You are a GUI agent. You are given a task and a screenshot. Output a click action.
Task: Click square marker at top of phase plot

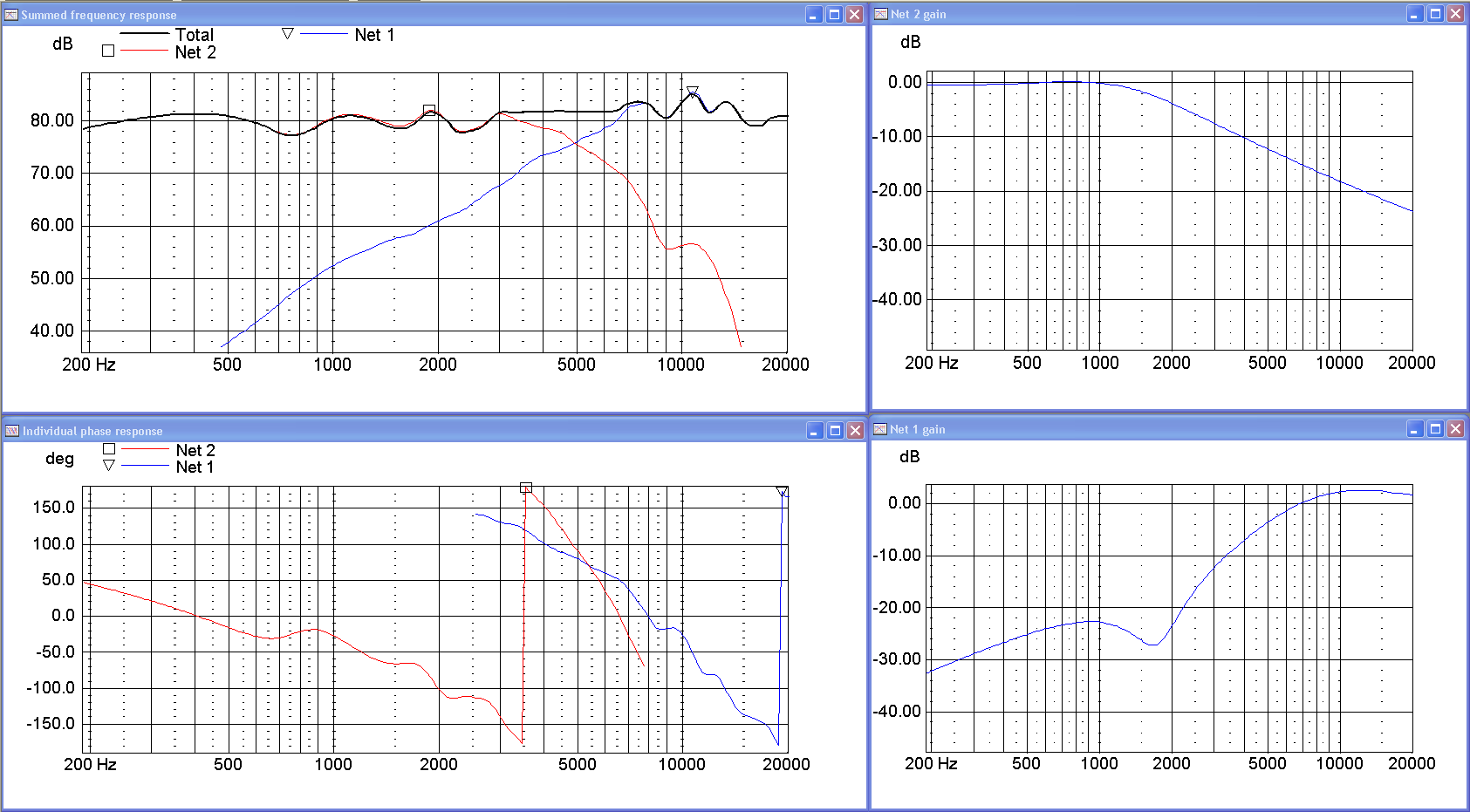tap(525, 488)
